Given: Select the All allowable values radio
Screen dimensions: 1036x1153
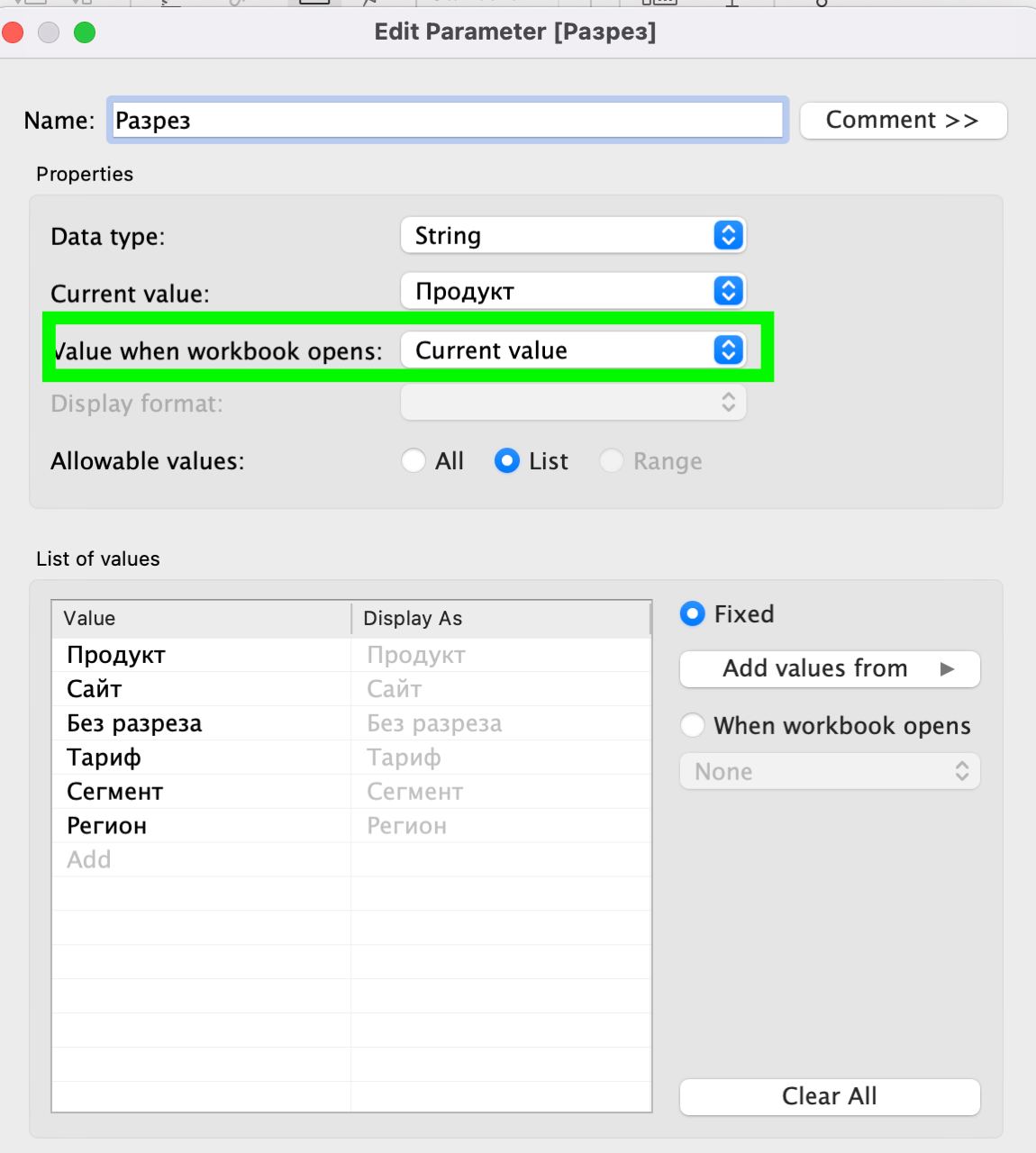Looking at the screenshot, I should pos(413,461).
